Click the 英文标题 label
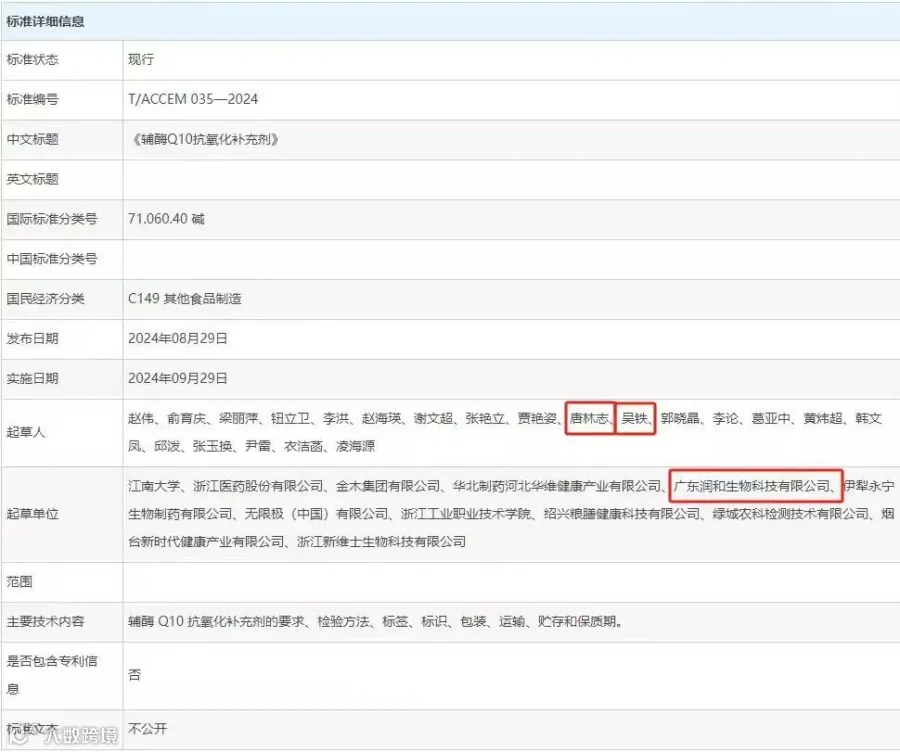This screenshot has height=752, width=900. (x=32, y=179)
